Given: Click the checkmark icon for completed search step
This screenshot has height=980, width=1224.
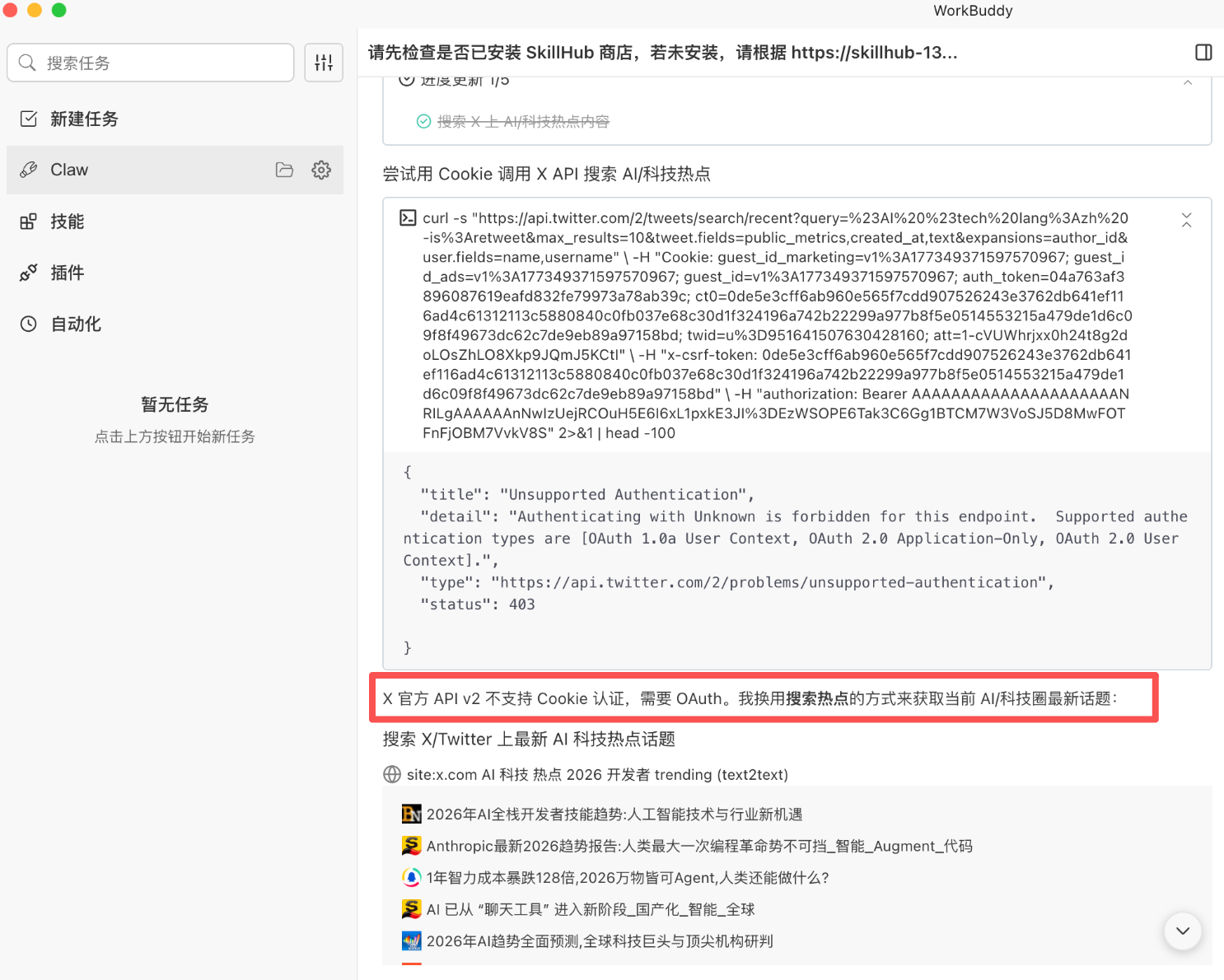Looking at the screenshot, I should pyautogui.click(x=423, y=122).
